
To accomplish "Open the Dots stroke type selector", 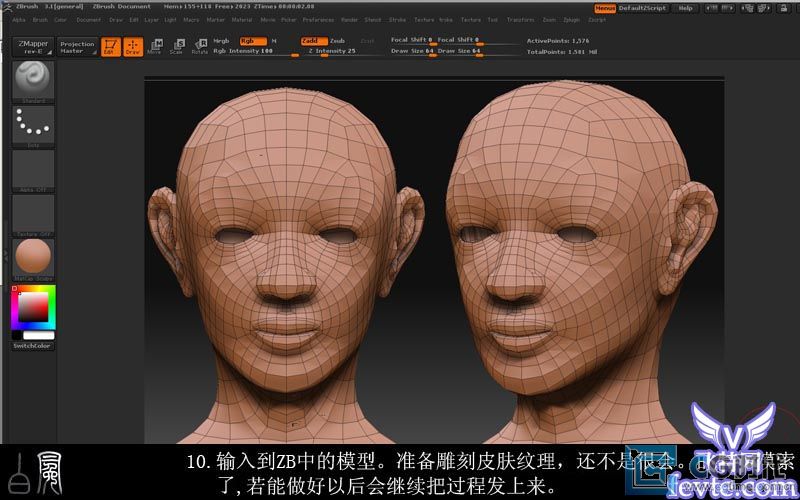I will click(33, 127).
